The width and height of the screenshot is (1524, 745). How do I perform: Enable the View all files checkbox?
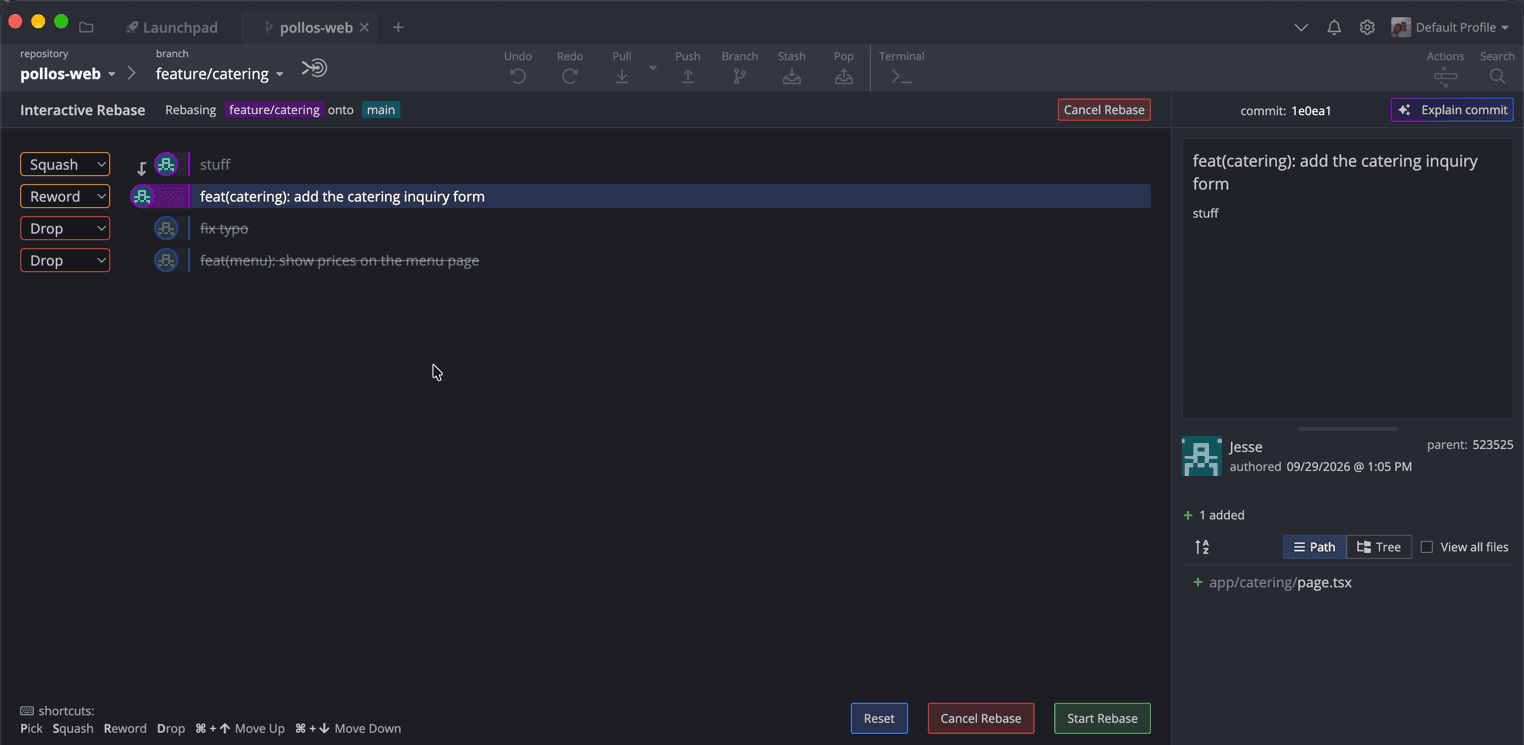pos(1427,547)
